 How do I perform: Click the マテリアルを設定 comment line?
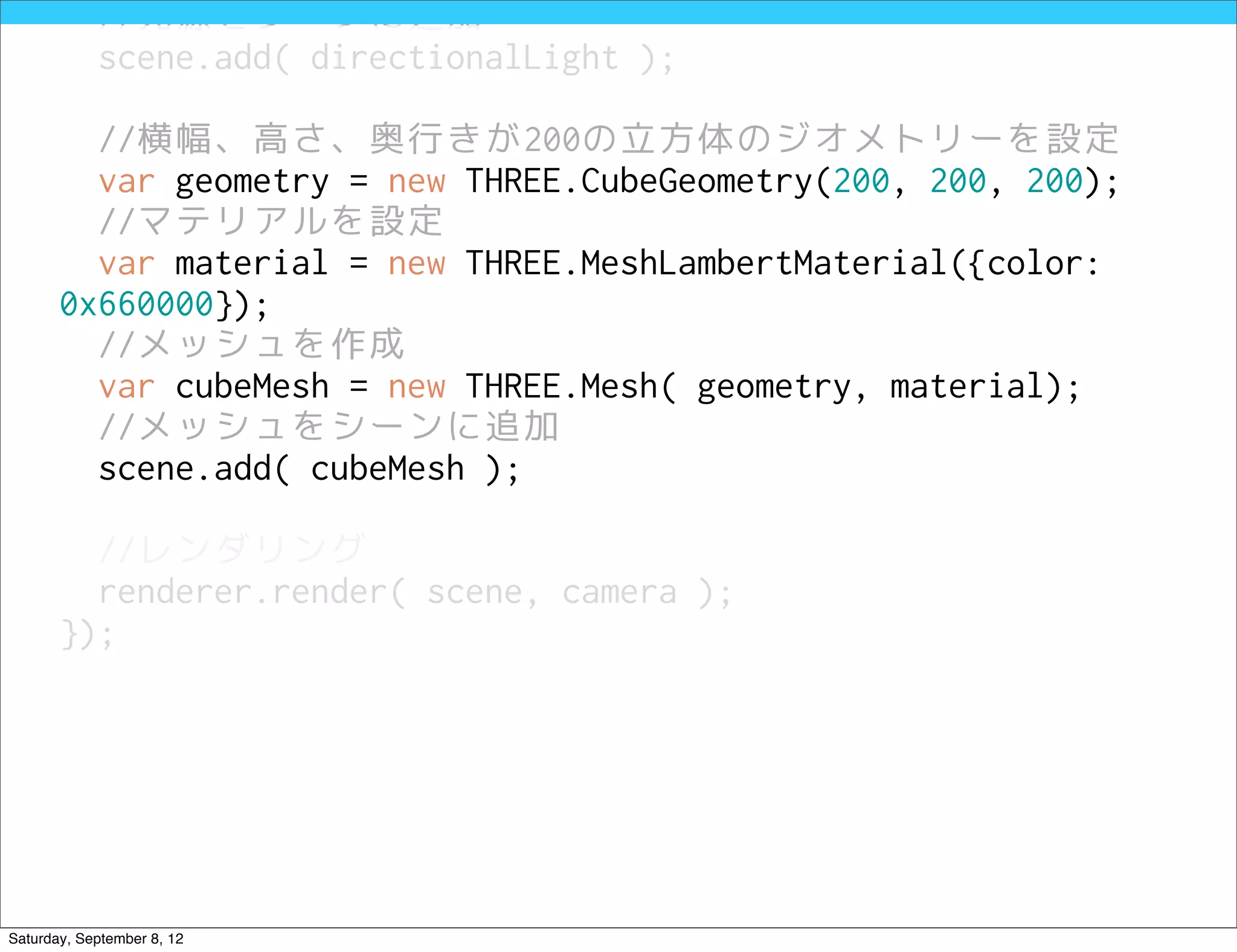click(x=271, y=221)
